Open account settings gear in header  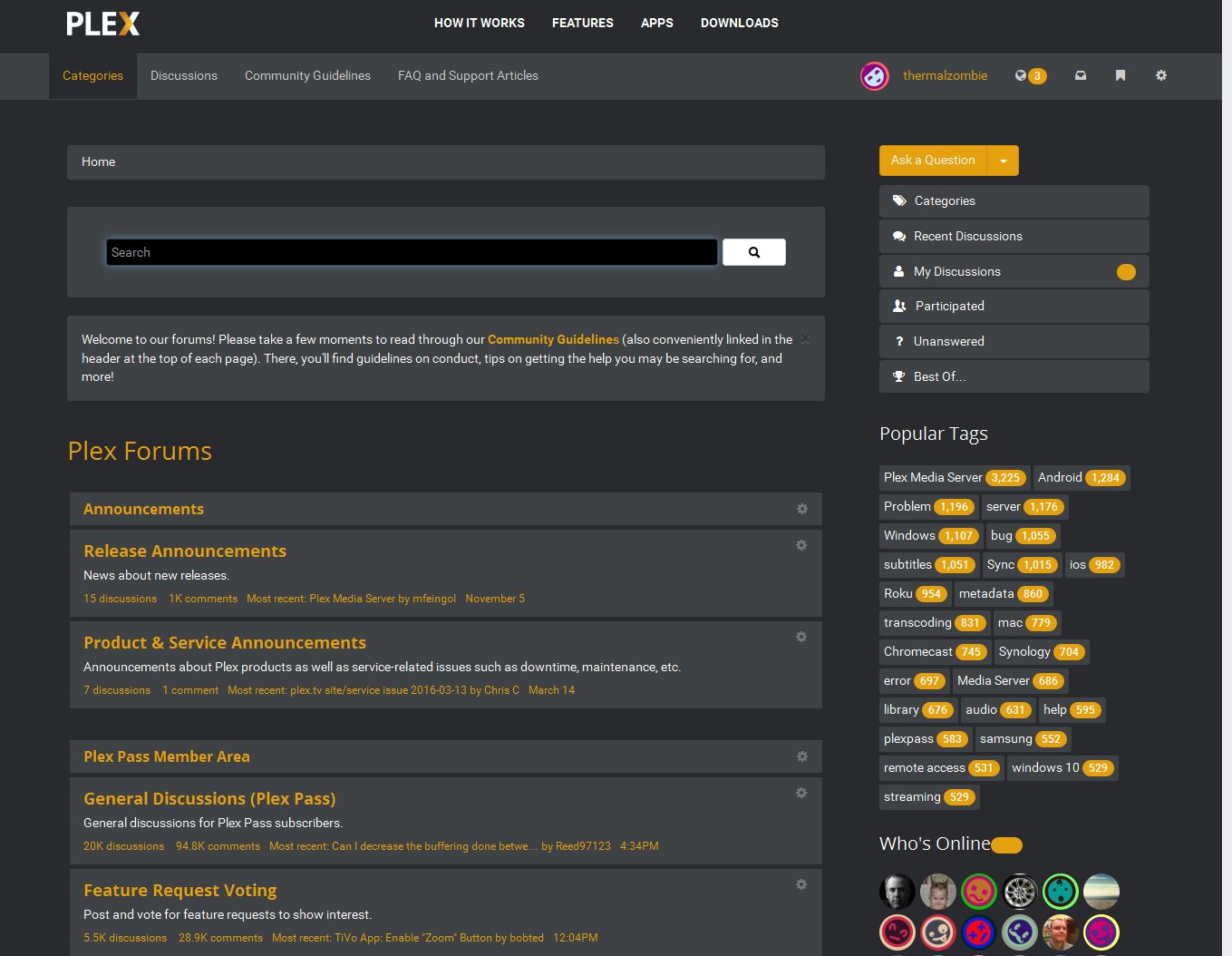click(1161, 76)
